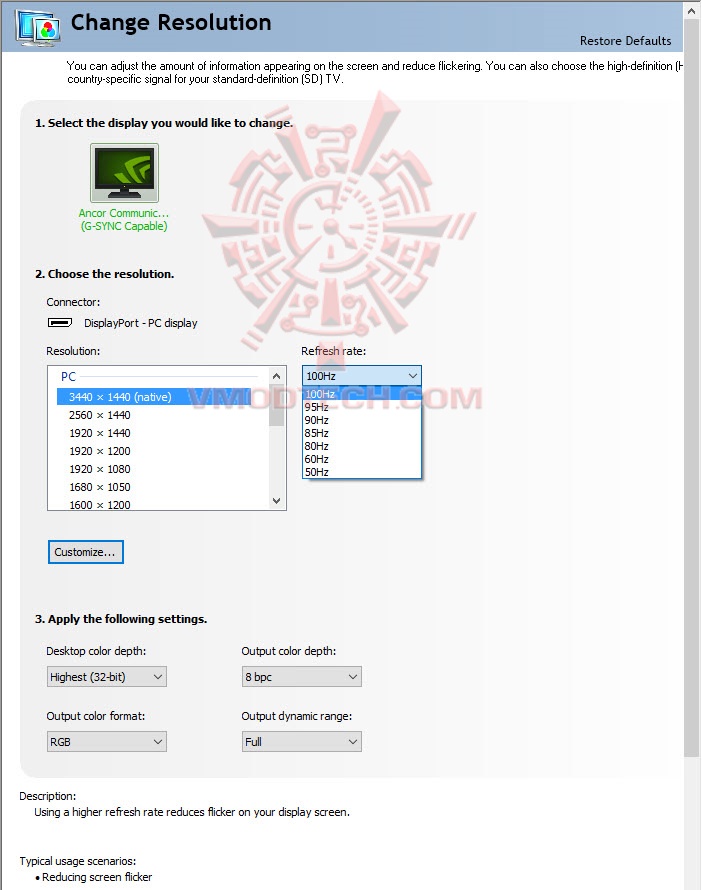Click resolution list scroll down arrow

pyautogui.click(x=276, y=501)
